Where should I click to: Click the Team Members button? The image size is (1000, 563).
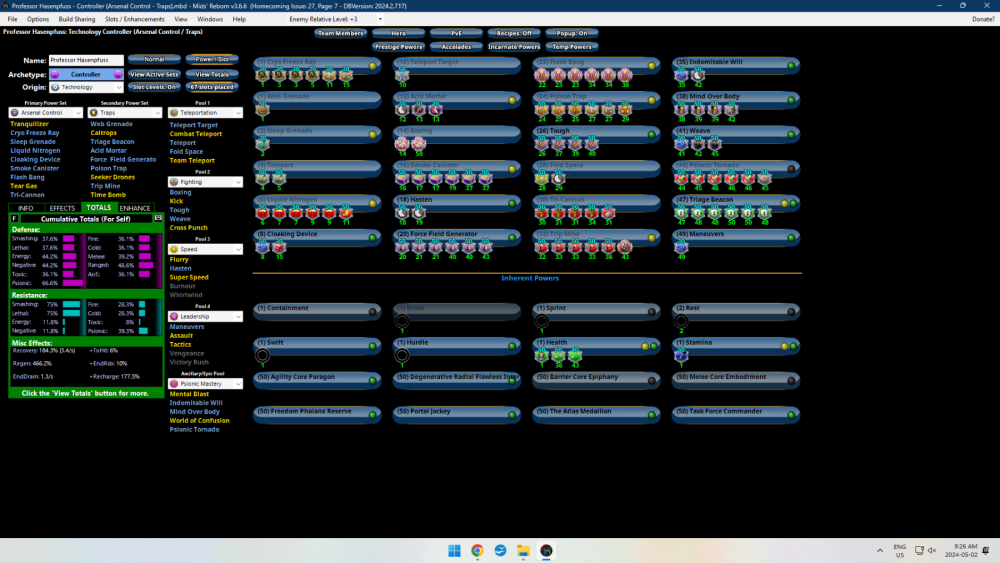point(341,33)
